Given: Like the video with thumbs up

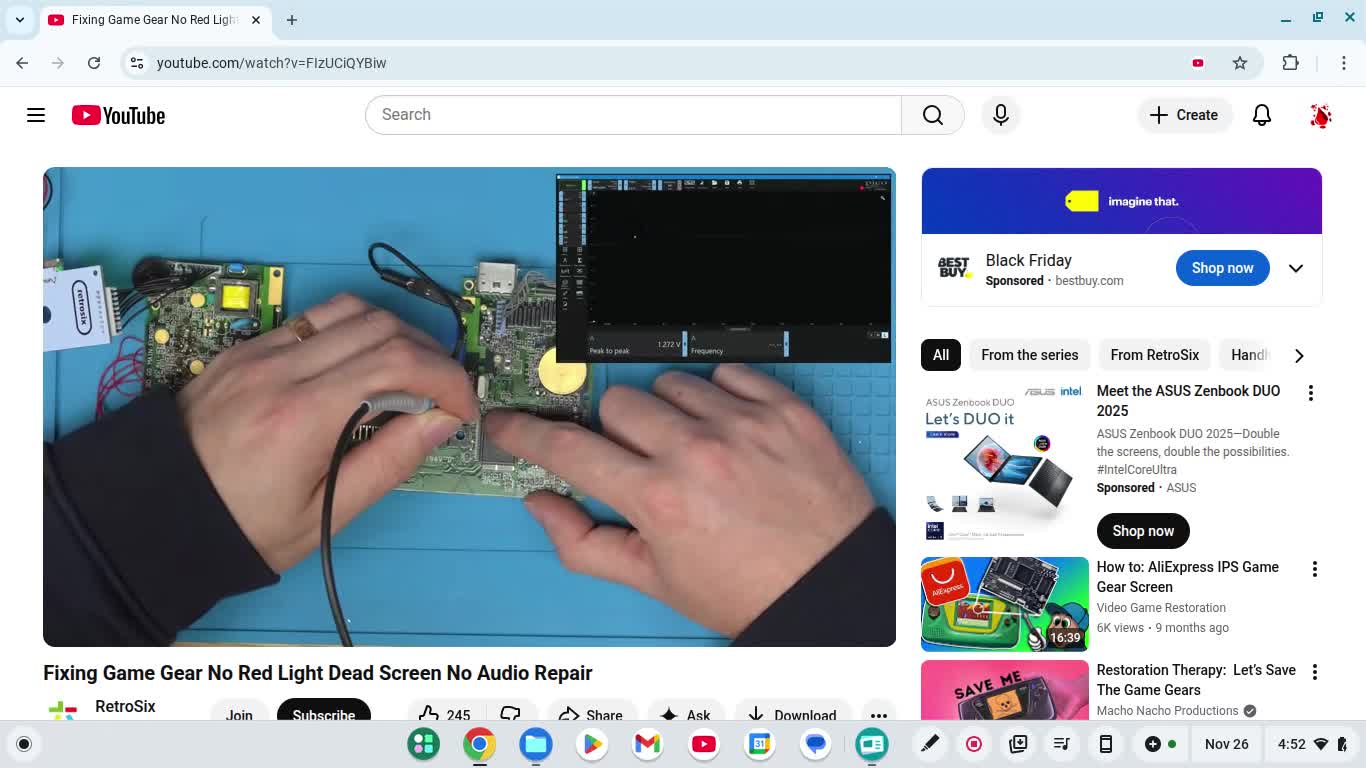Looking at the screenshot, I should click(431, 714).
